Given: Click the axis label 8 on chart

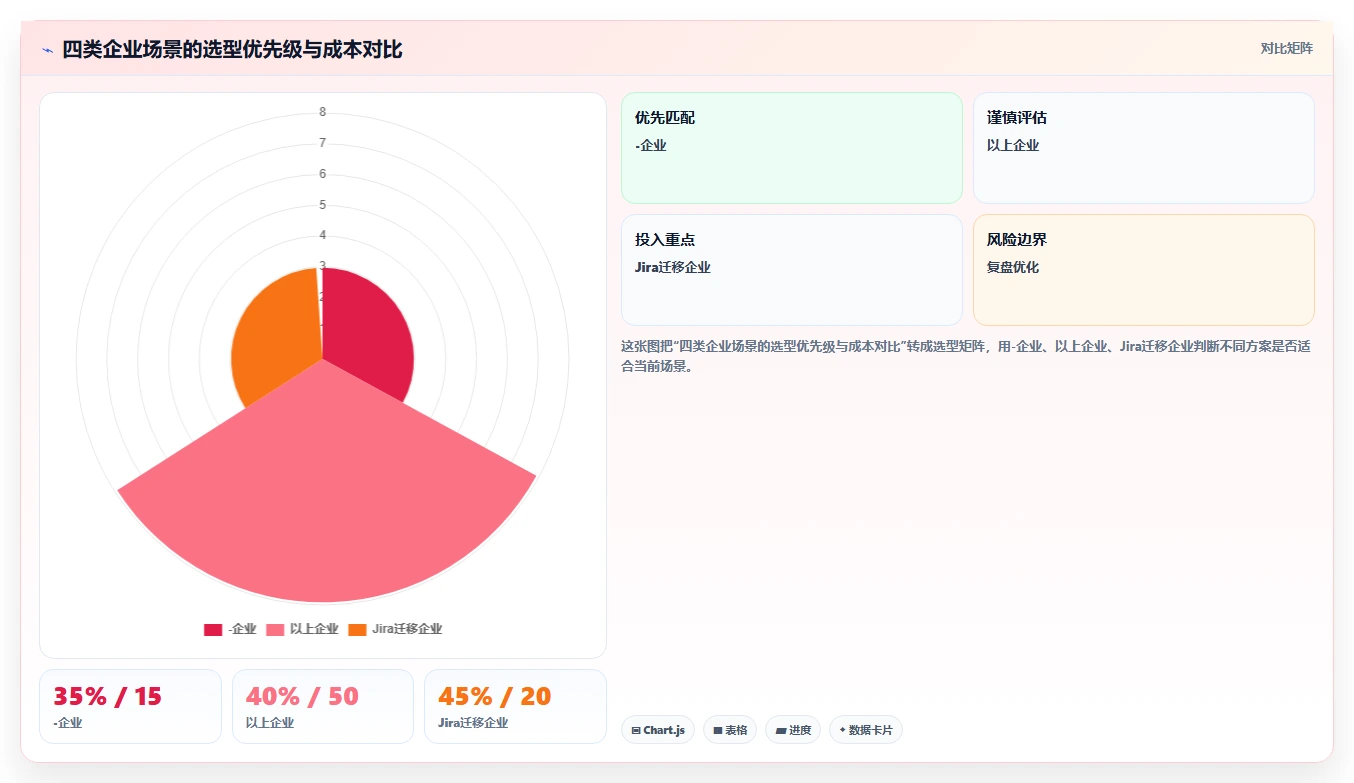Looking at the screenshot, I should (x=322, y=112).
